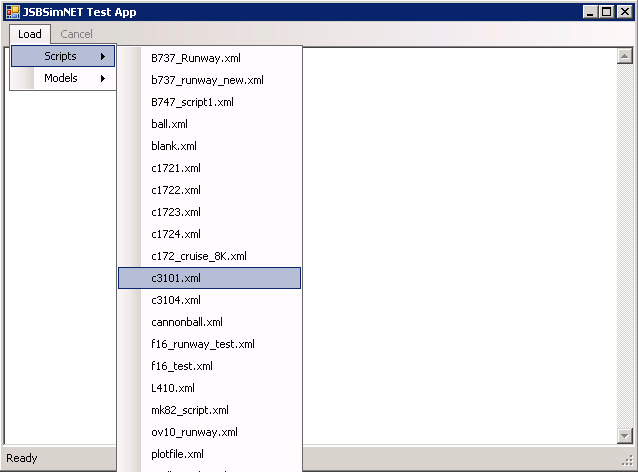Select the blank.xml entry
Image resolution: width=638 pixels, height=472 pixels.
pos(174,146)
